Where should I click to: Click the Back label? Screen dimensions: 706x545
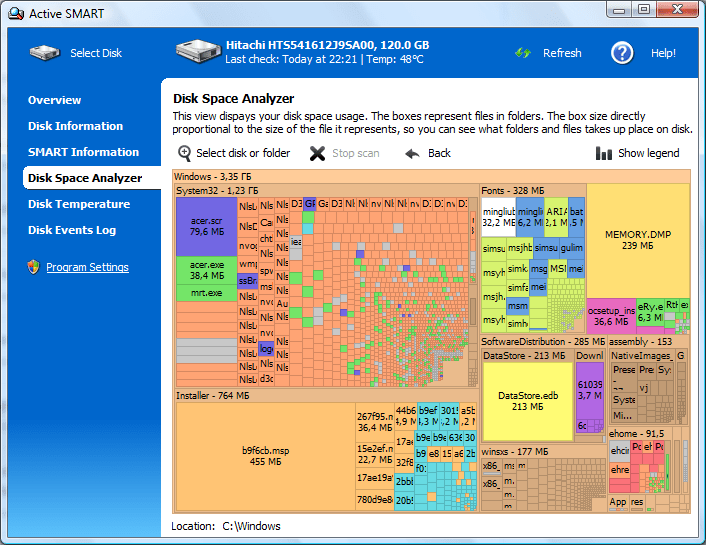[439, 154]
